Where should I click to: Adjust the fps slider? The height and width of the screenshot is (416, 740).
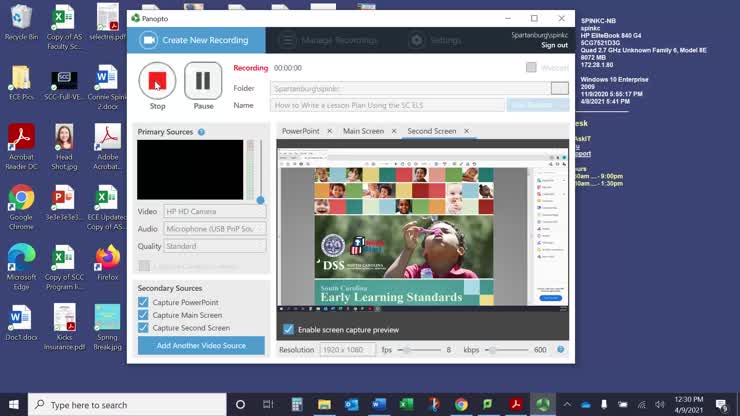(x=405, y=350)
